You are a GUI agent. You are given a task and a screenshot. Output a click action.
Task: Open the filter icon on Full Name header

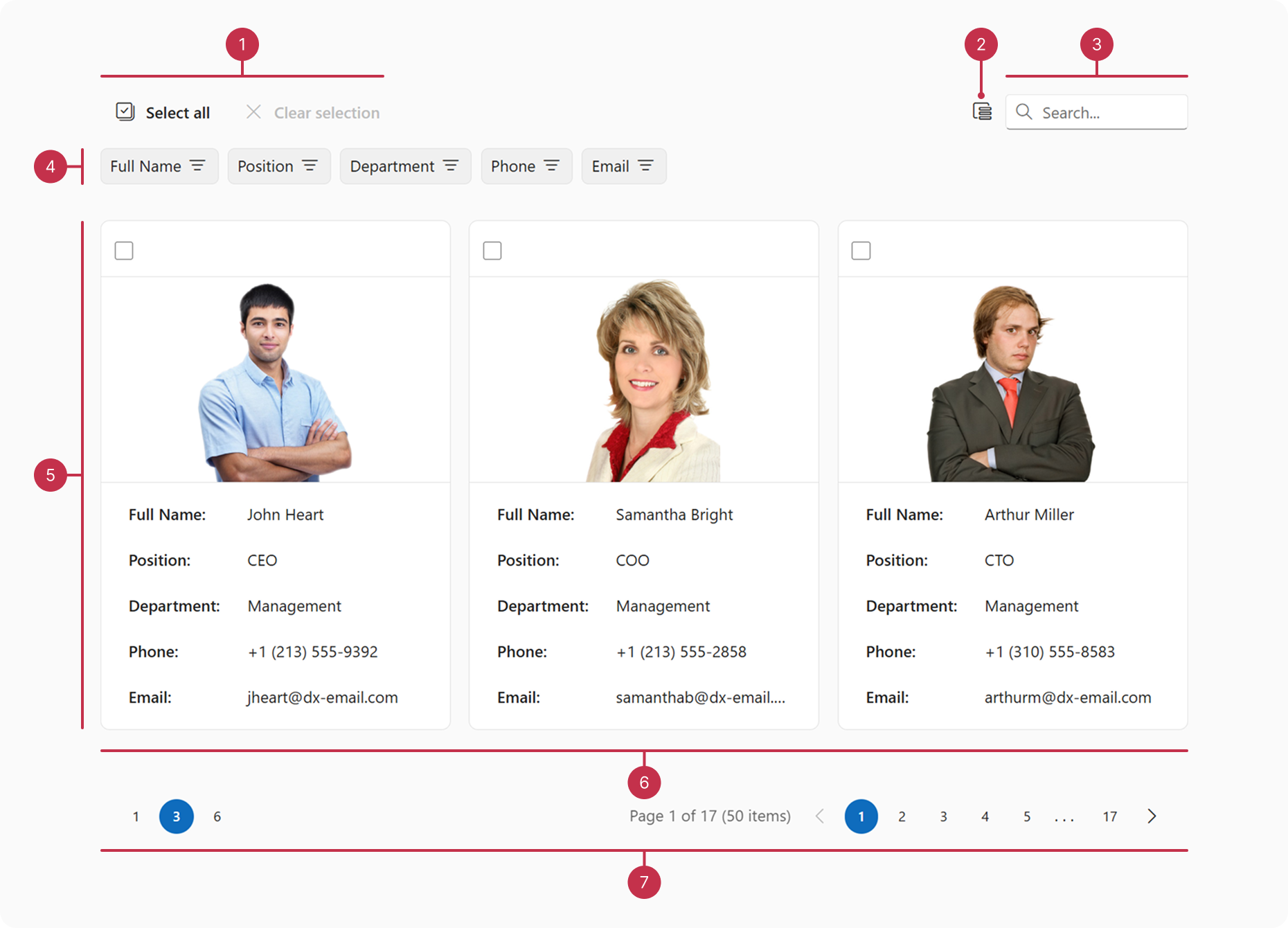point(199,166)
